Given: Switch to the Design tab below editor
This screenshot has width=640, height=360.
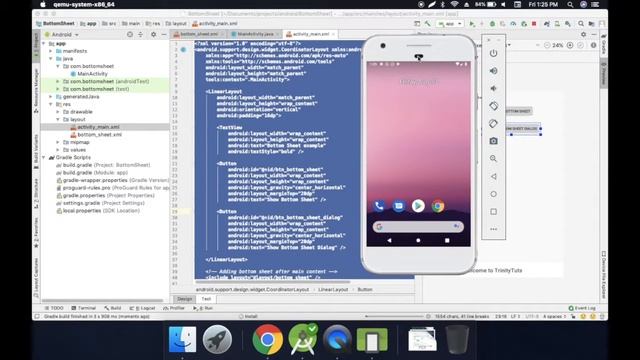Looking at the screenshot, I should click(184, 299).
